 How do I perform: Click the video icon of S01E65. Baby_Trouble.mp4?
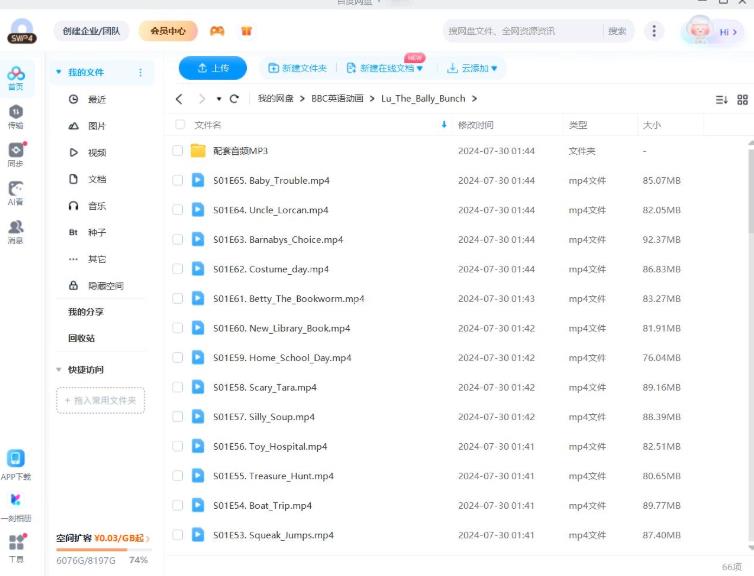click(x=198, y=180)
